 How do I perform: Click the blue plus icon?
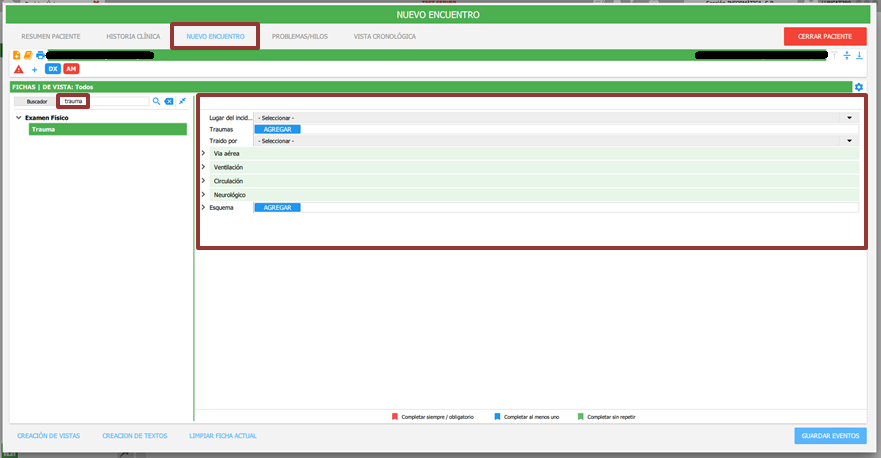pos(34,69)
